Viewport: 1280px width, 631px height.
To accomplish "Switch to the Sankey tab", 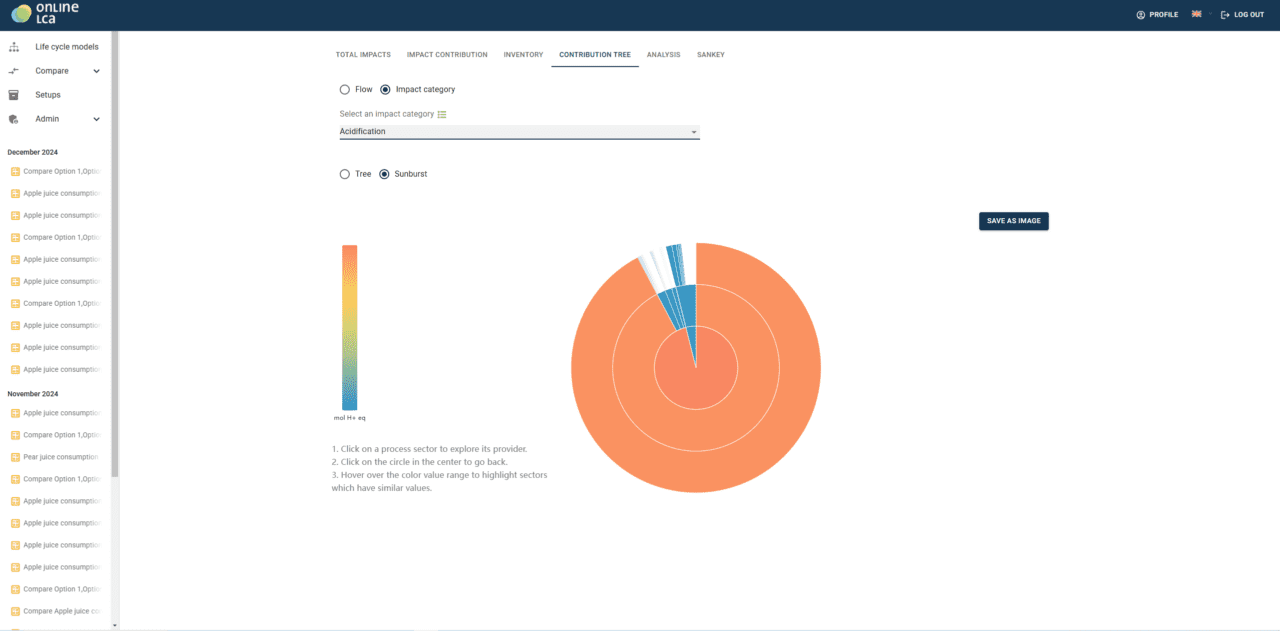I will tap(710, 55).
